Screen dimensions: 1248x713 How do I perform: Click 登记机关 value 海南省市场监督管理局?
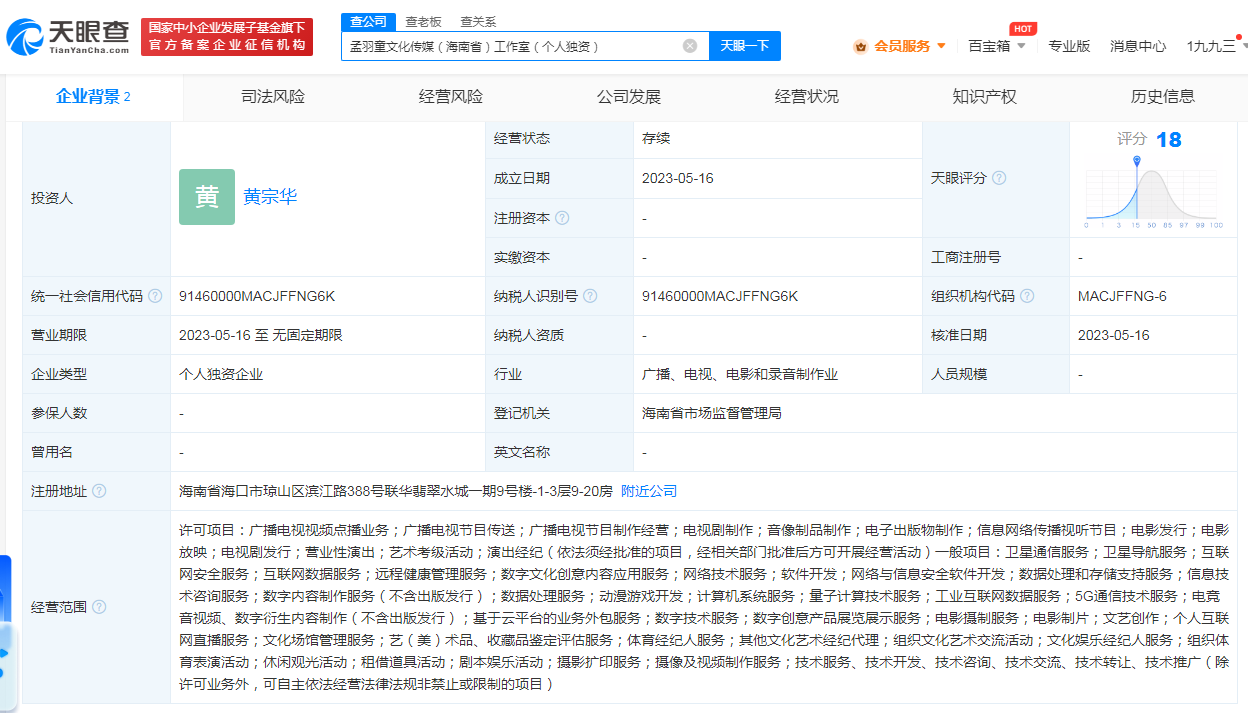tap(712, 413)
